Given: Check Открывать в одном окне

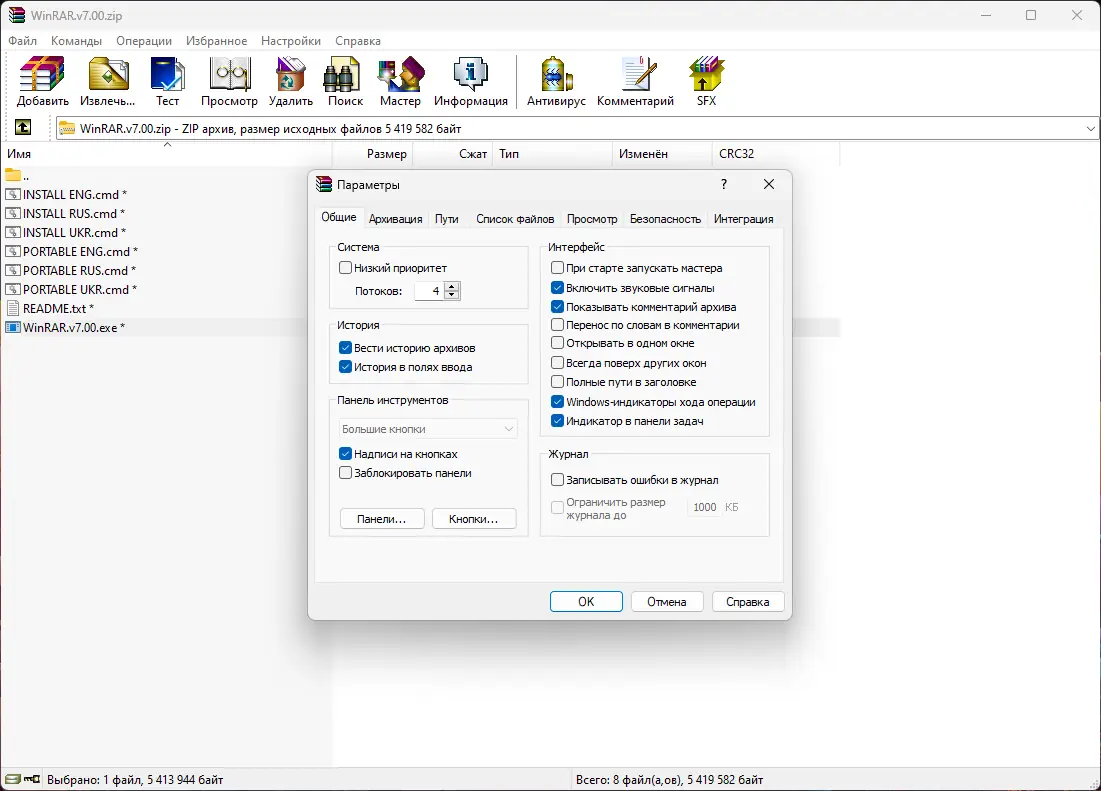Looking at the screenshot, I should (x=558, y=343).
